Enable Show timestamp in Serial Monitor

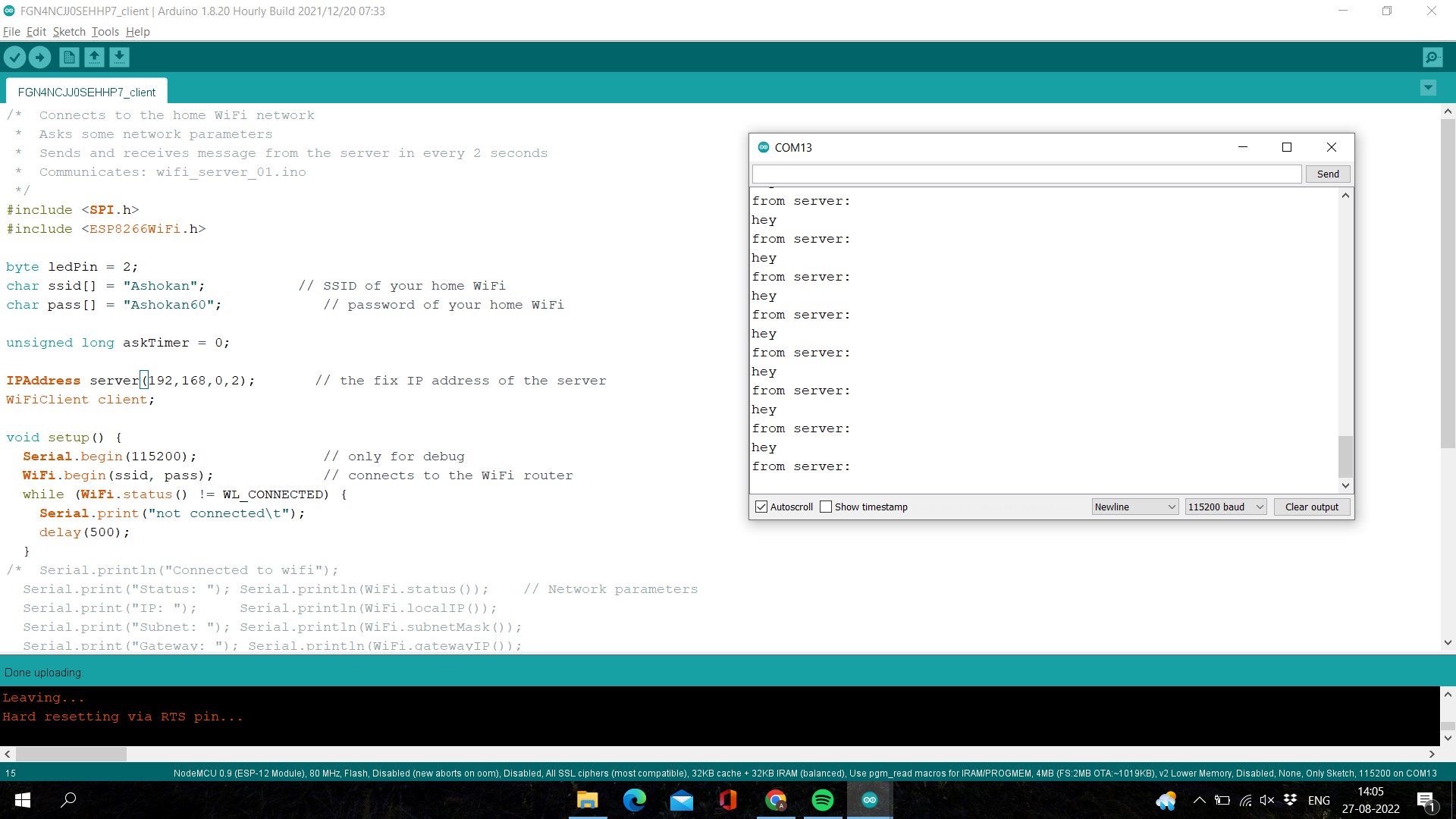click(826, 507)
